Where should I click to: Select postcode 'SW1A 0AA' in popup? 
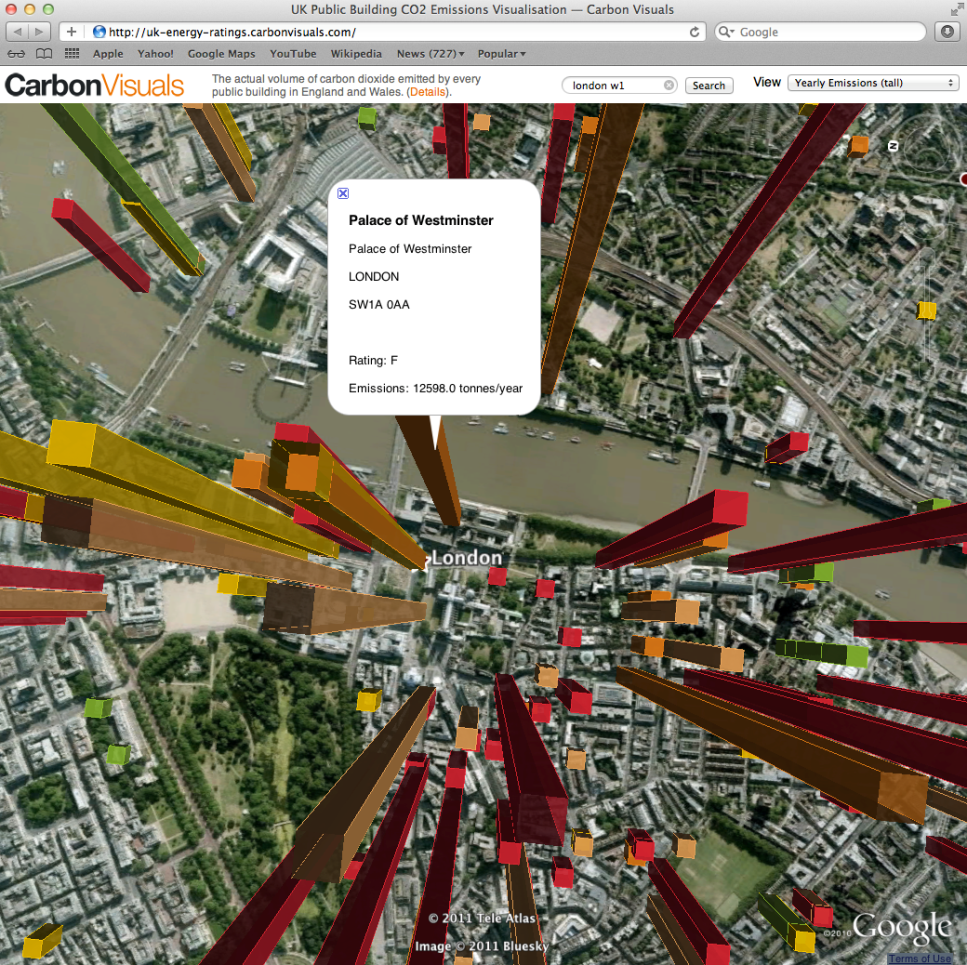(x=379, y=305)
